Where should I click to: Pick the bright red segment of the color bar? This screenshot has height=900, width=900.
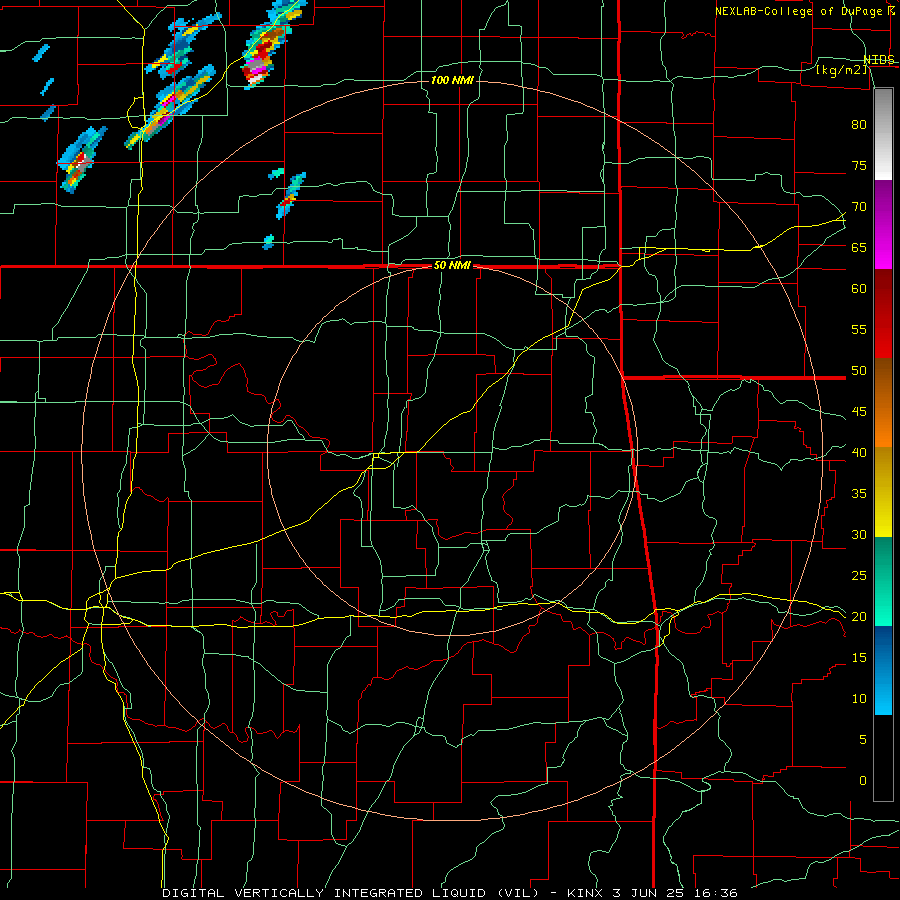[883, 314]
